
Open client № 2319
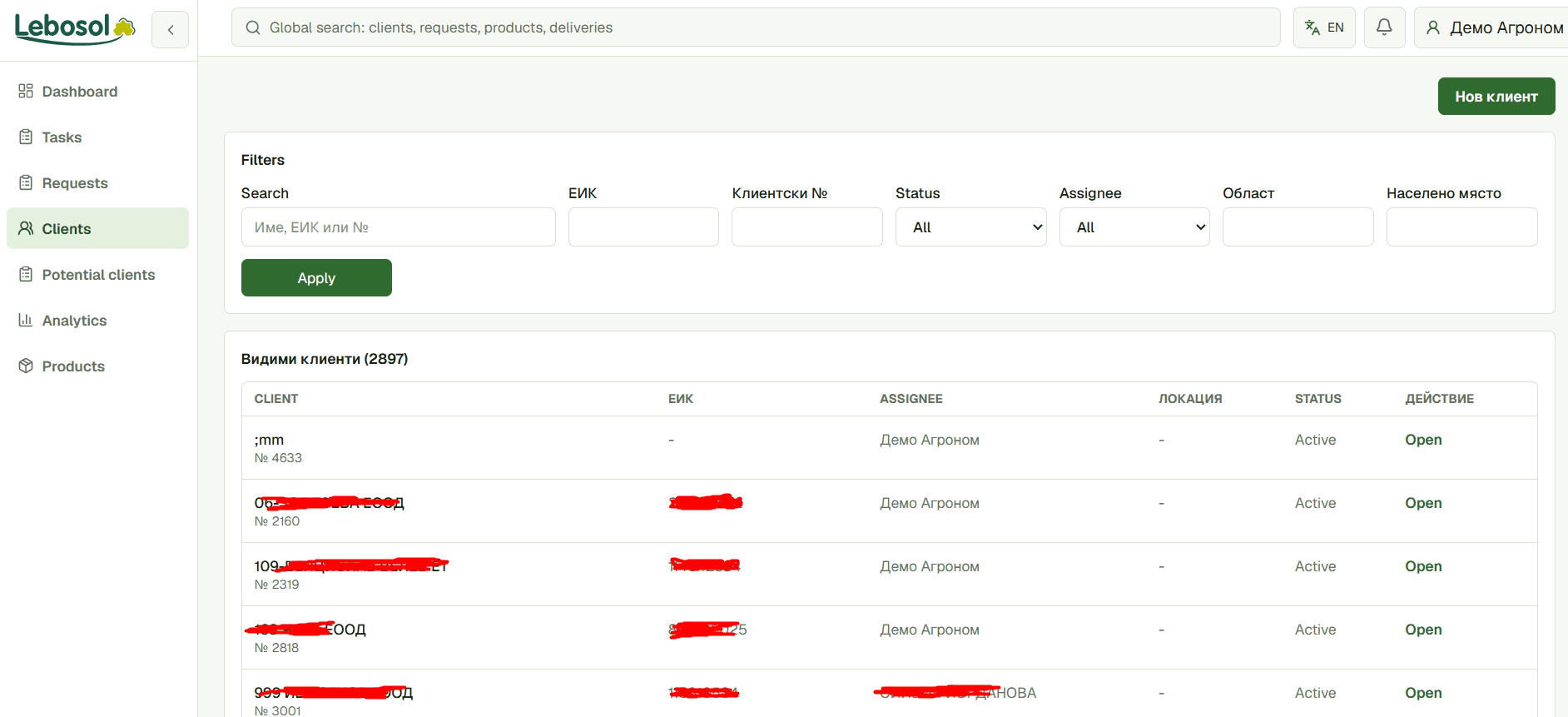click(x=1423, y=566)
